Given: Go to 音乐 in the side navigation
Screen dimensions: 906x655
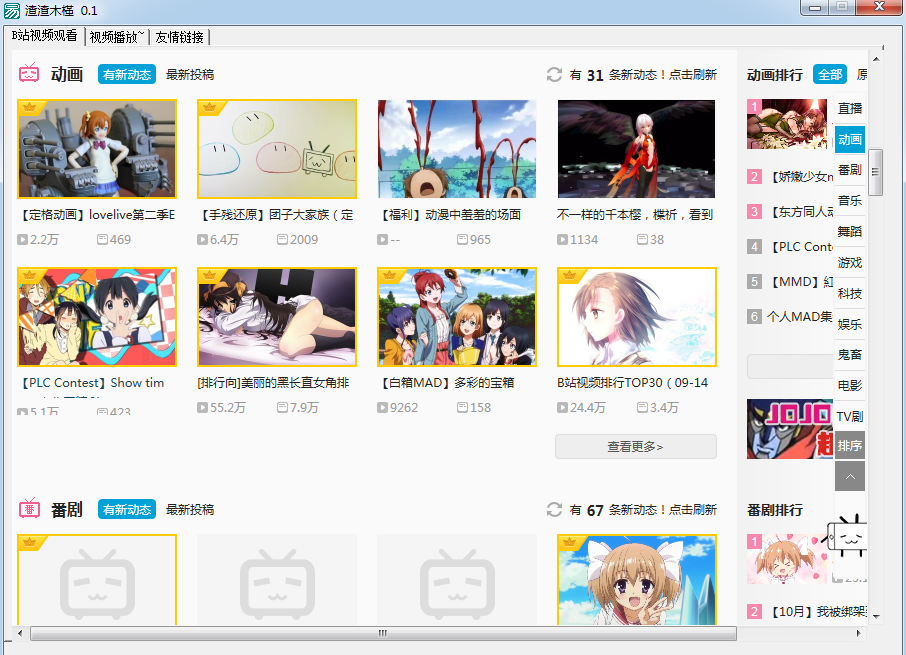Looking at the screenshot, I should [x=850, y=200].
